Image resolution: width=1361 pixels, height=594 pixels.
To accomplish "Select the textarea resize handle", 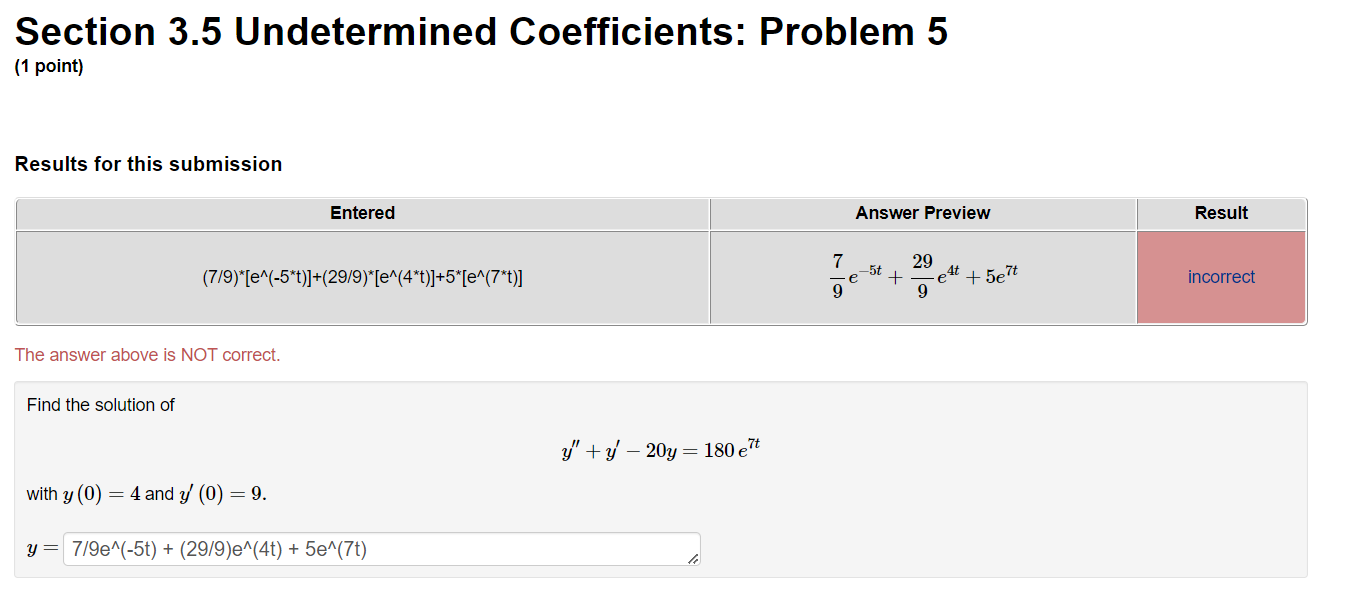I will coord(692,560).
